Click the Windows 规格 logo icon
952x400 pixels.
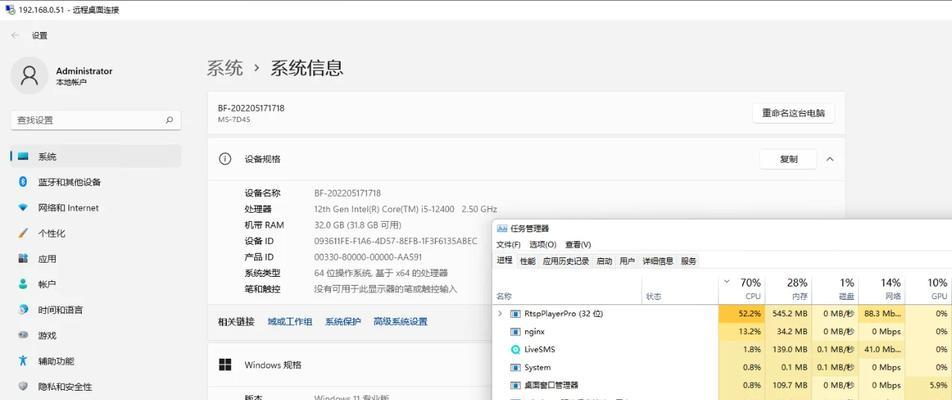point(225,365)
